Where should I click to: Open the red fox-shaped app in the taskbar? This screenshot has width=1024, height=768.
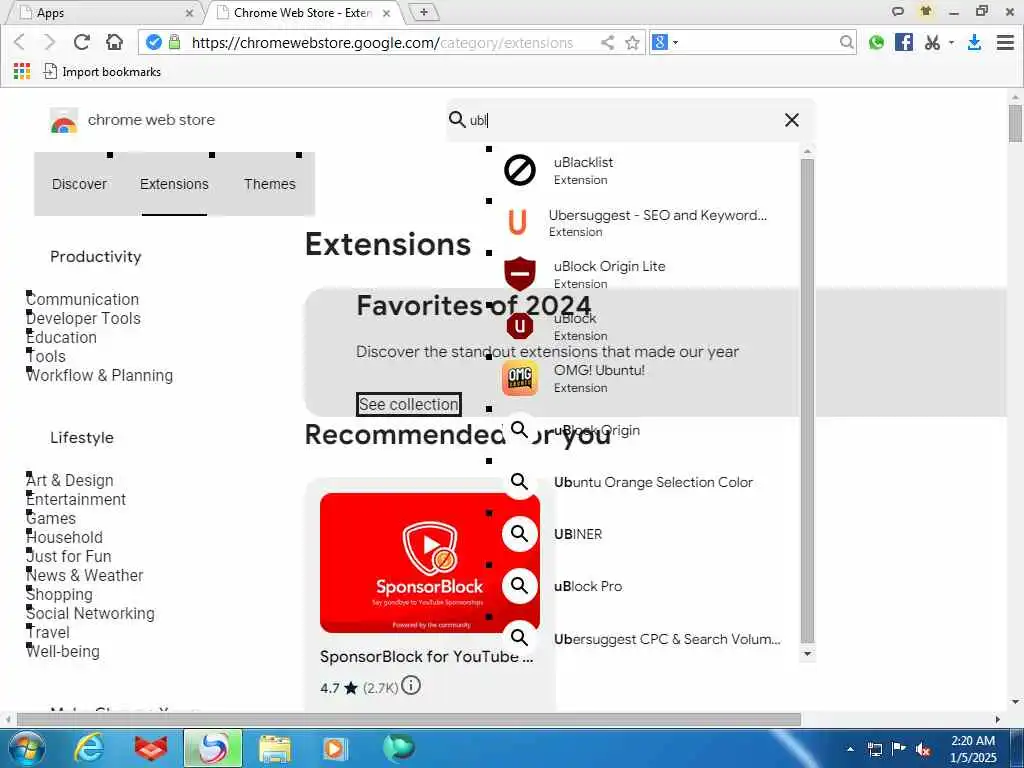click(151, 748)
